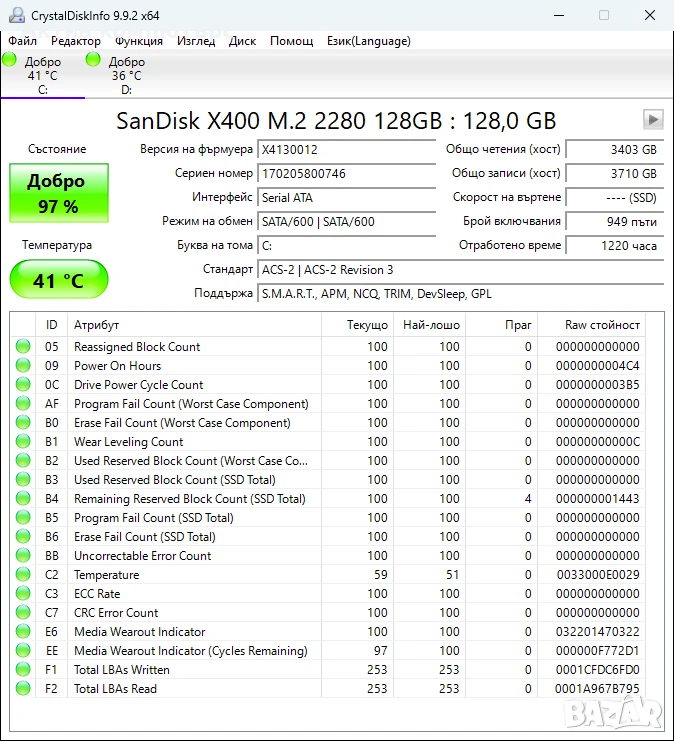
Task: Click the ID column header
Action: 52,325
